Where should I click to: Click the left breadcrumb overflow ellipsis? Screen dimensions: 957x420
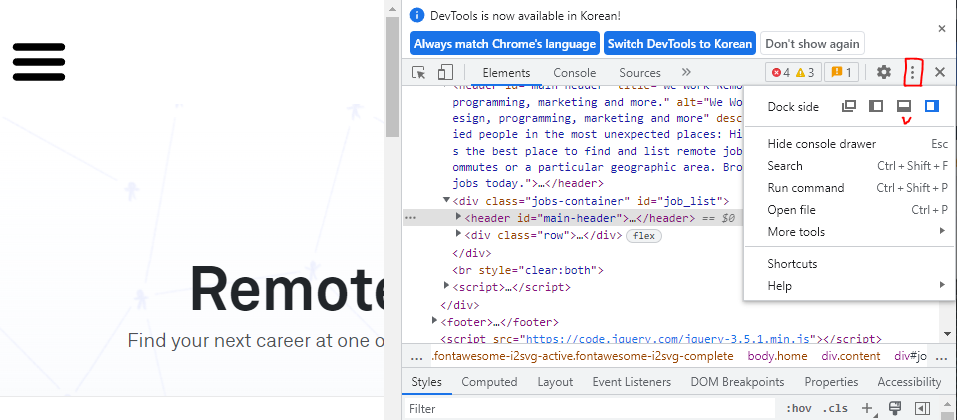pos(417,357)
